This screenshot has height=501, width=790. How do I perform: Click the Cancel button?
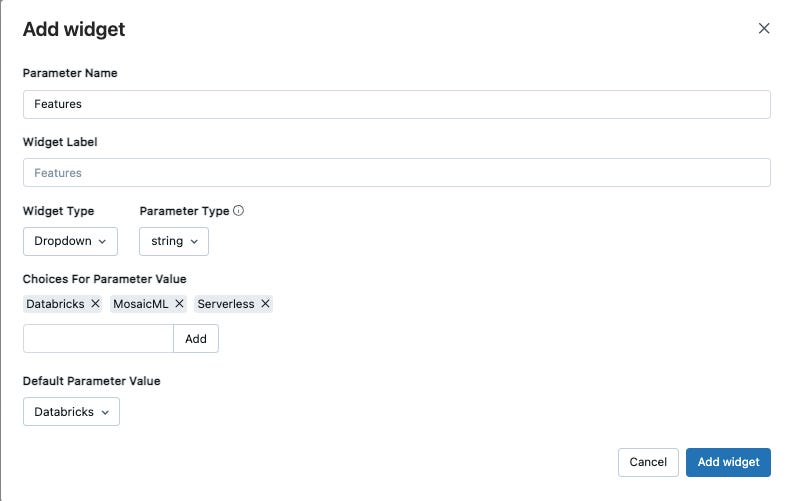648,462
